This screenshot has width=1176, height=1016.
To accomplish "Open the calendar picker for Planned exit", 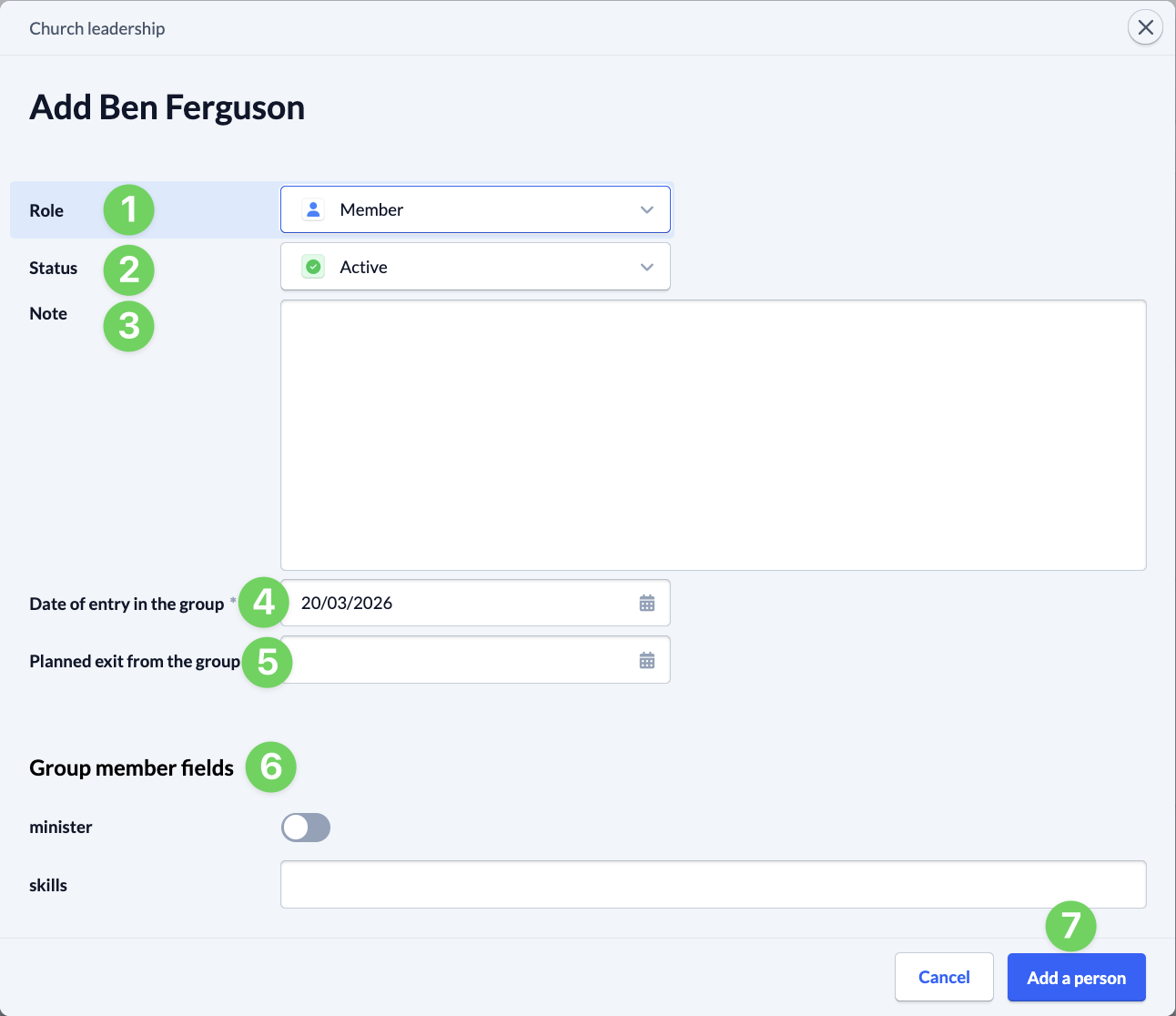I will pyautogui.click(x=647, y=660).
